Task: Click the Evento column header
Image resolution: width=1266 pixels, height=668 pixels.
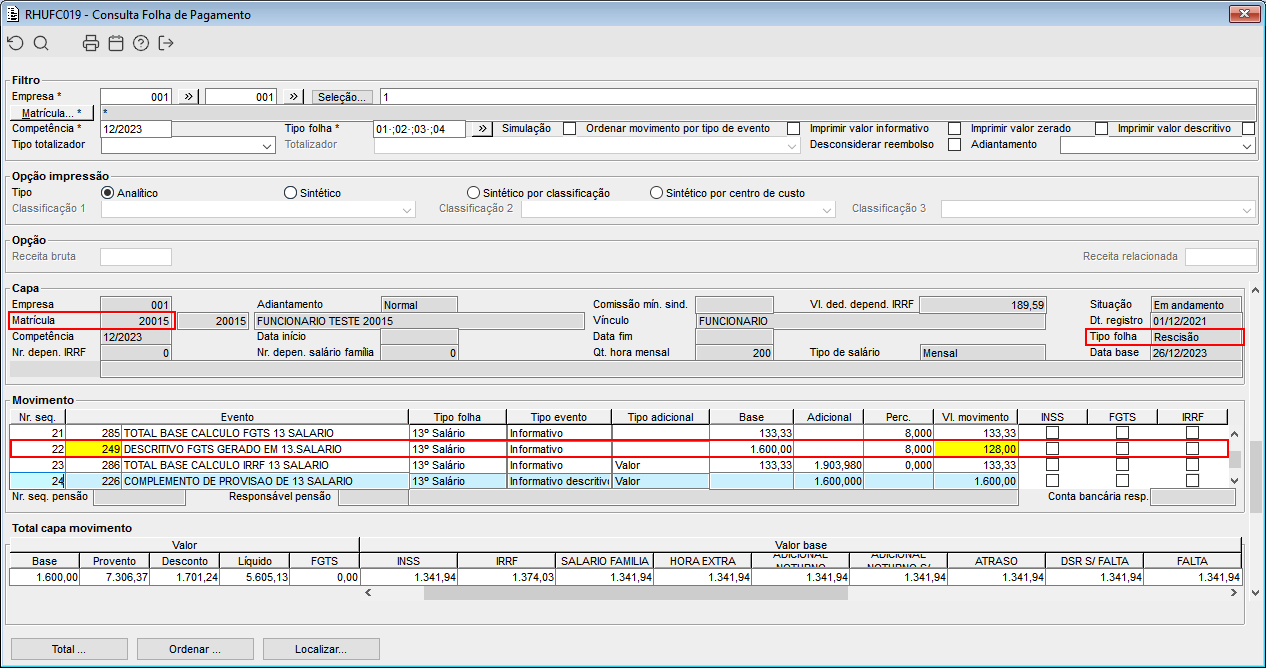Action: pos(238,417)
